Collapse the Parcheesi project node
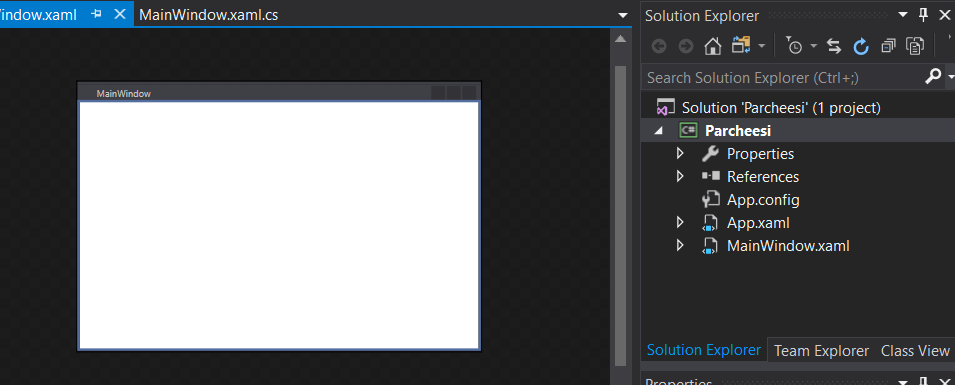This screenshot has height=385, width=955. 659,131
